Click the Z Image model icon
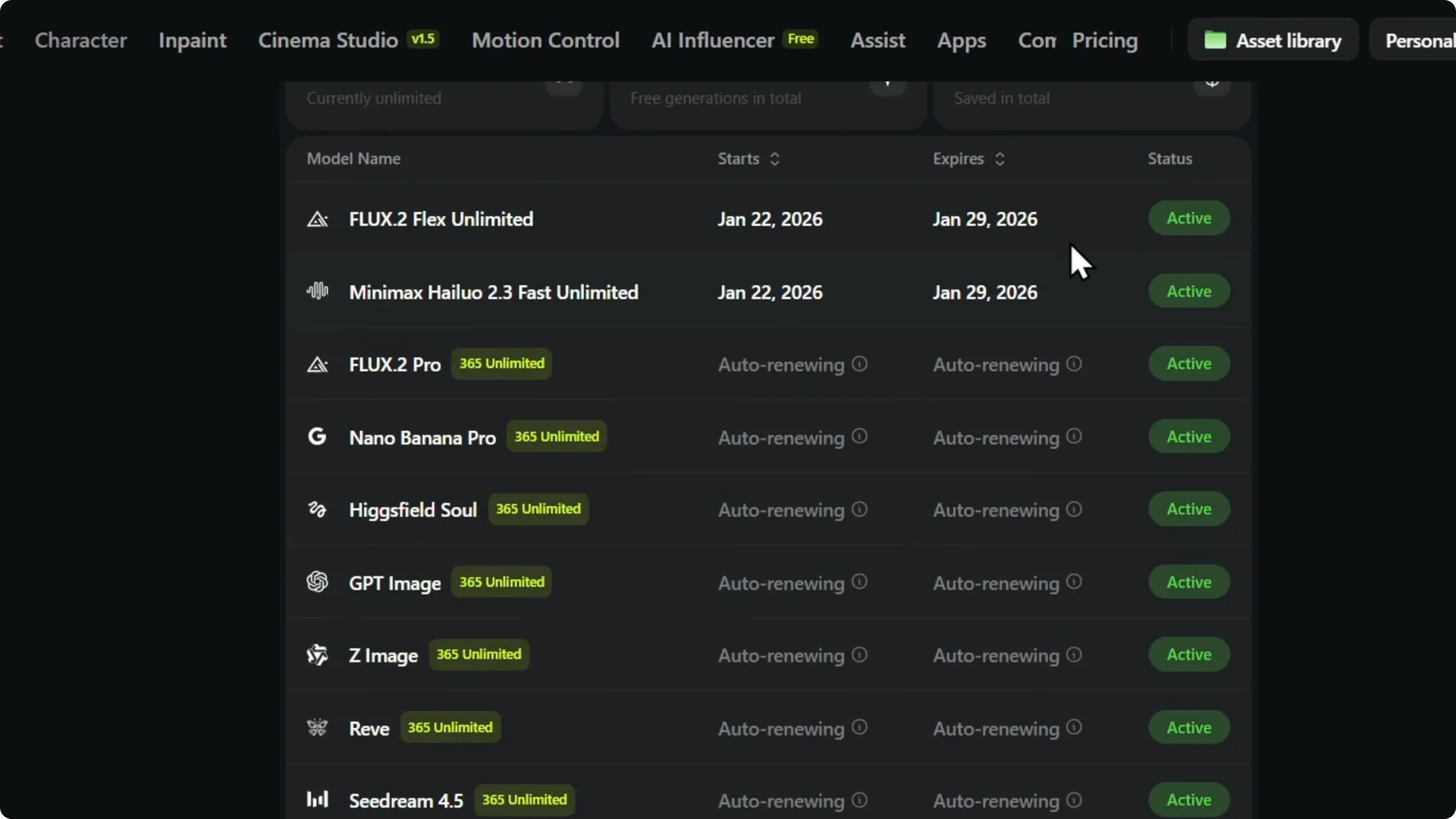 pyautogui.click(x=317, y=655)
